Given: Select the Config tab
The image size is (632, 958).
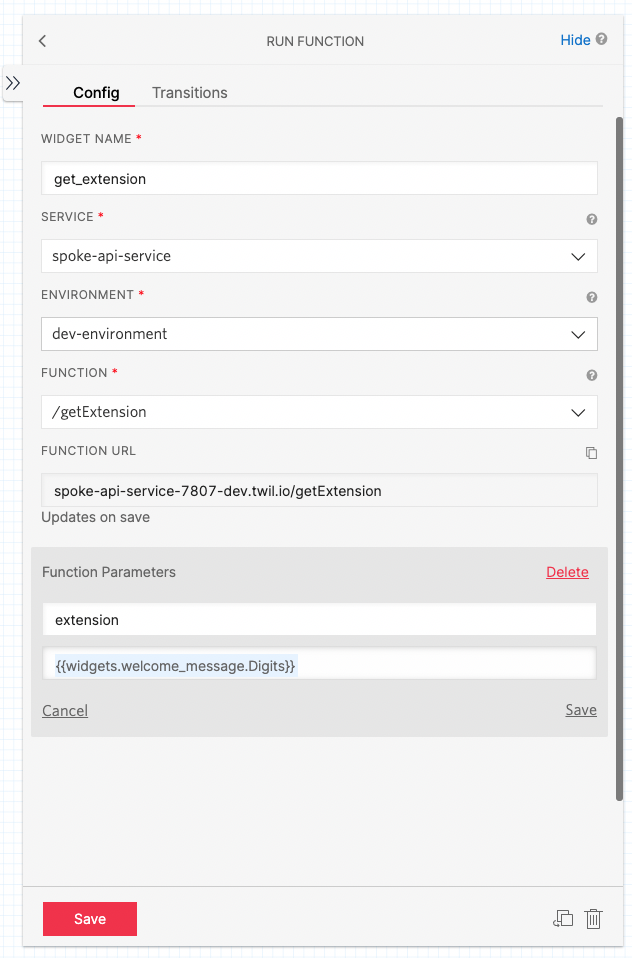Looking at the screenshot, I should [x=88, y=92].
